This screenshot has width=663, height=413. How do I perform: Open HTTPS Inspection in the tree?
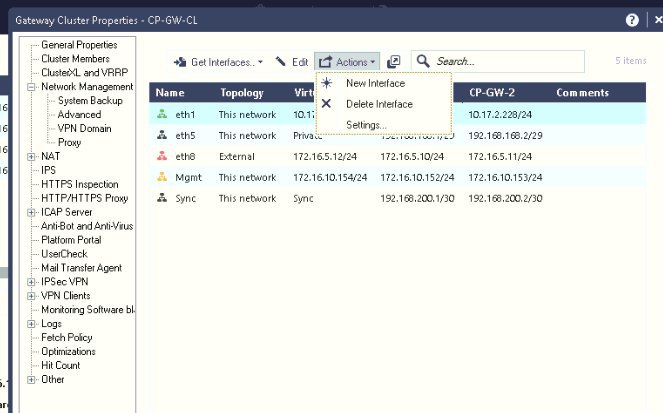tap(79, 184)
